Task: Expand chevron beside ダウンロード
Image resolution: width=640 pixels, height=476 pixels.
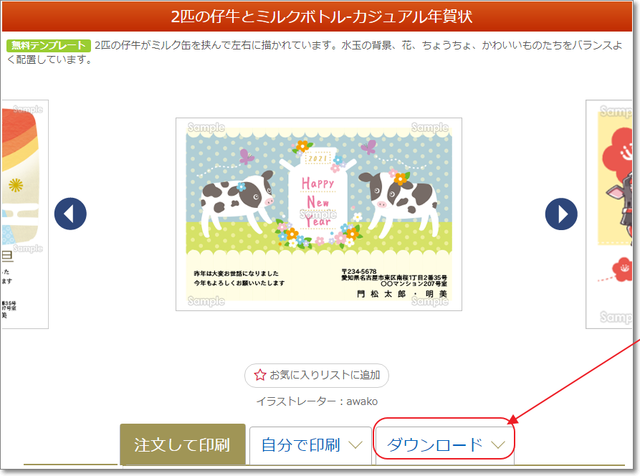Action: 498,445
